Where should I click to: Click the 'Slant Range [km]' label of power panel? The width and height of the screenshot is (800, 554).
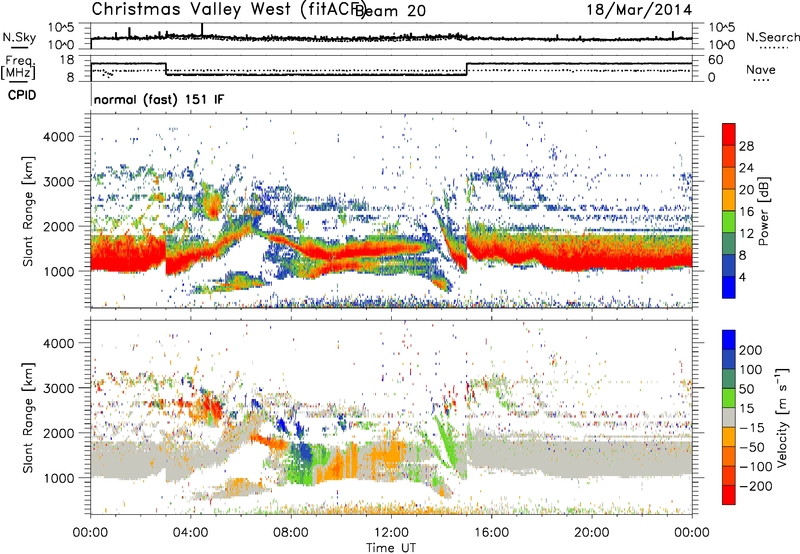point(28,211)
